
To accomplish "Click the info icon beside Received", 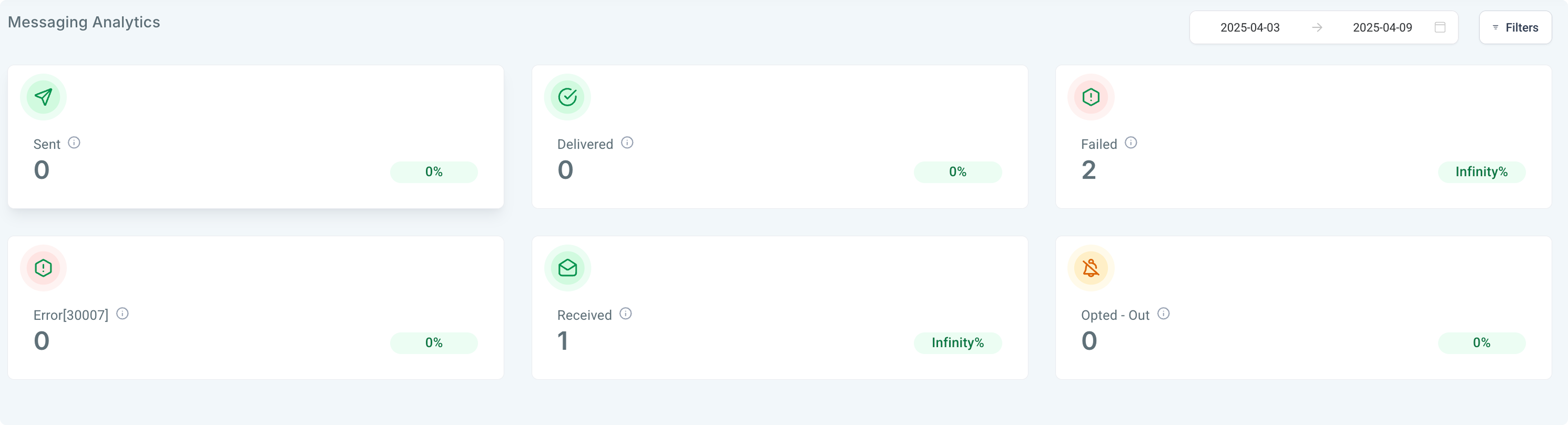I will point(626,314).
